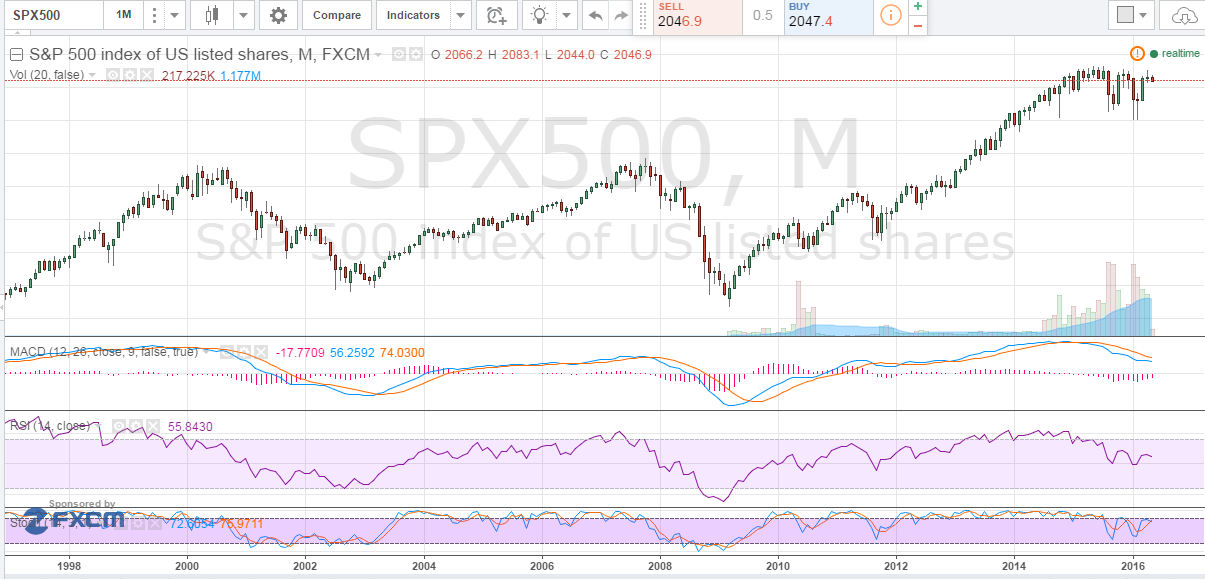Remove the RSI indicator with its X icon
The width and height of the screenshot is (1205, 580).
click(x=152, y=426)
